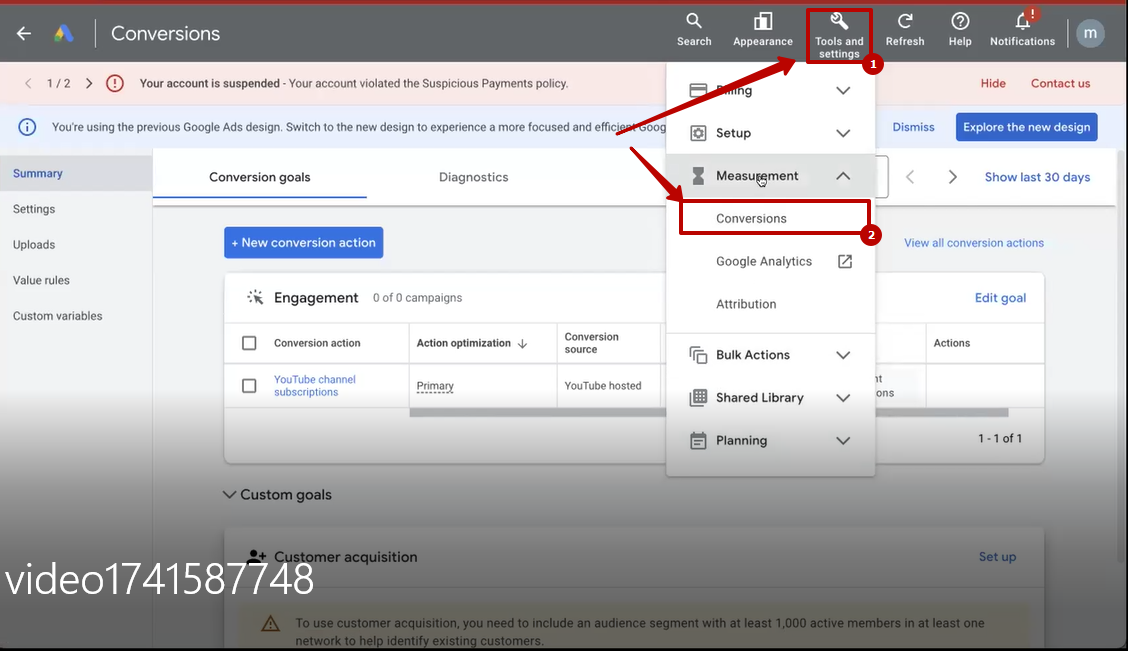Viewport: 1128px width, 651px height.
Task: Click the Planning calendar icon
Action: click(698, 440)
